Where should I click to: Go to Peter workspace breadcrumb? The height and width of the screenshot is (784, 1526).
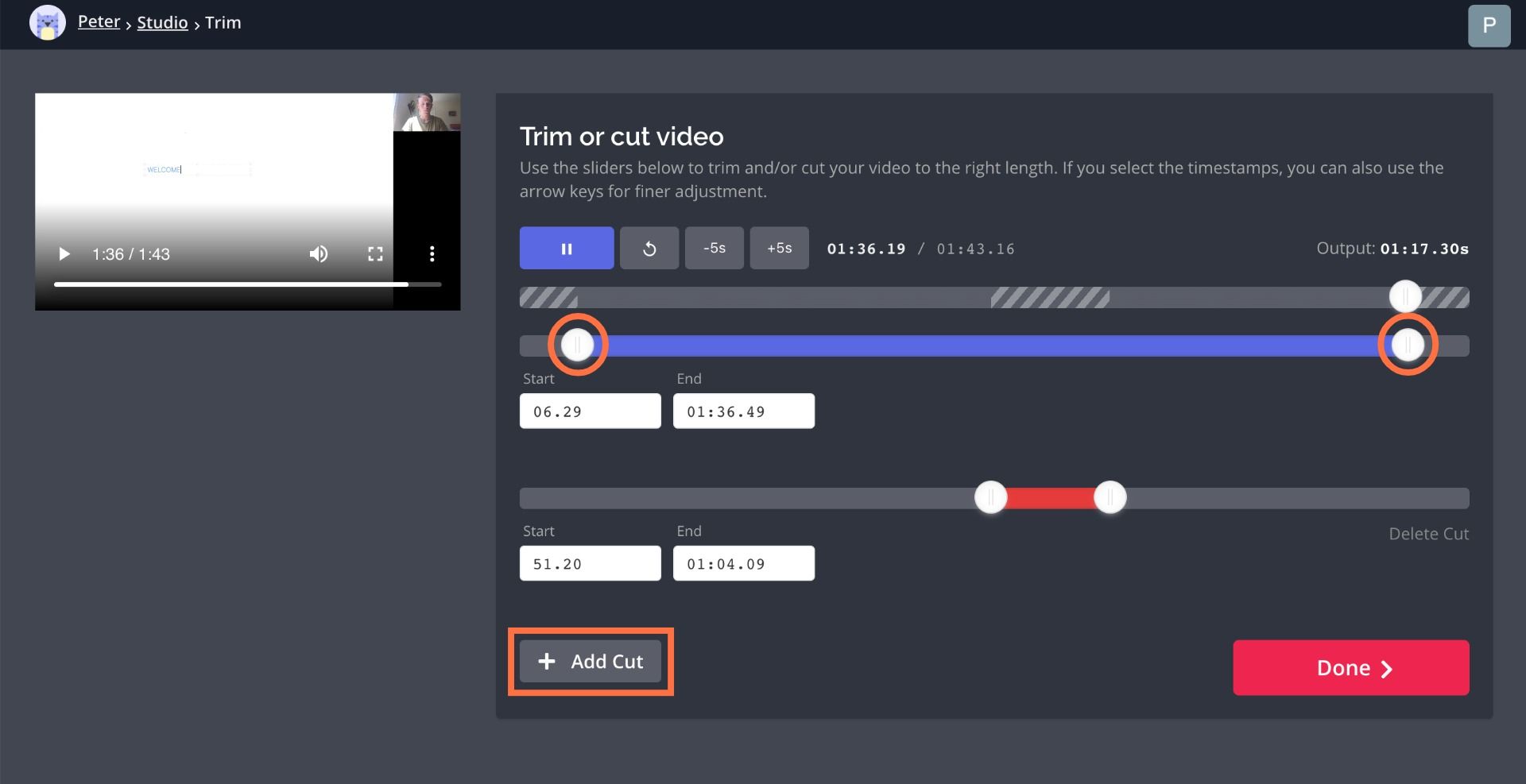pyautogui.click(x=99, y=22)
